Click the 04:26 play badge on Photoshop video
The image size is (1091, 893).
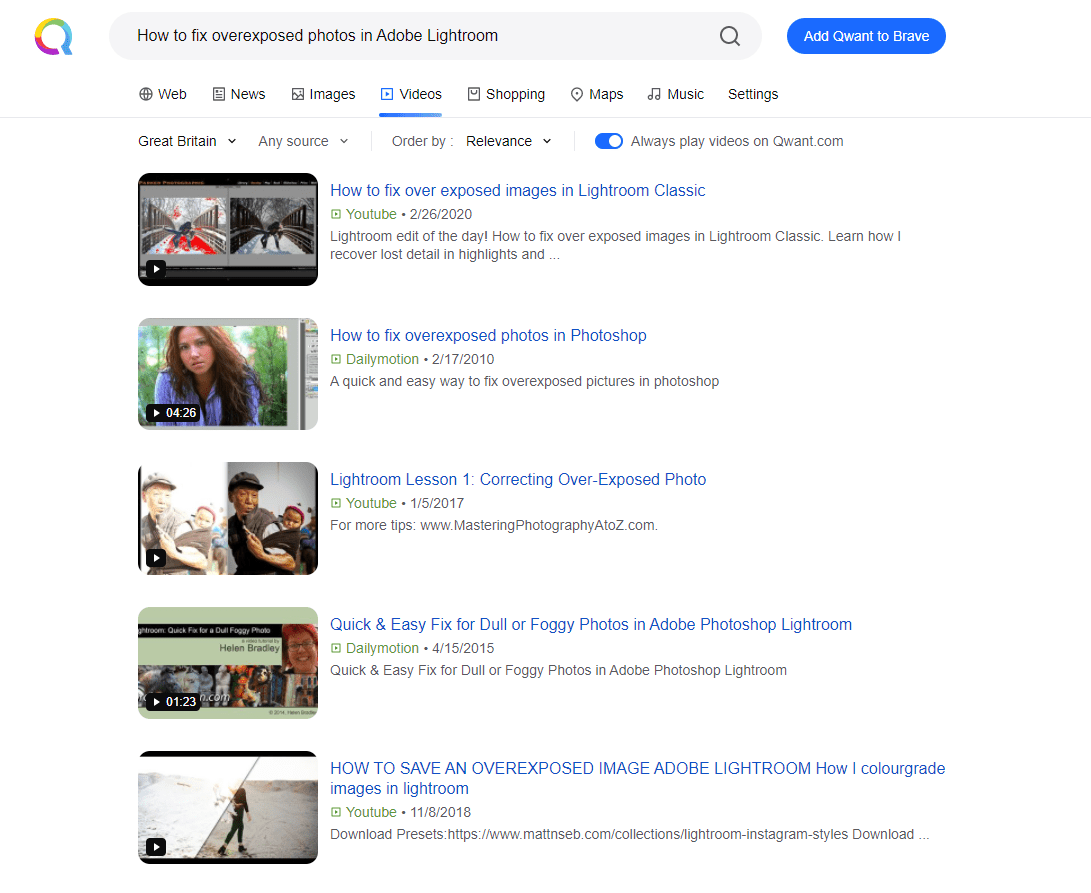pyautogui.click(x=173, y=413)
